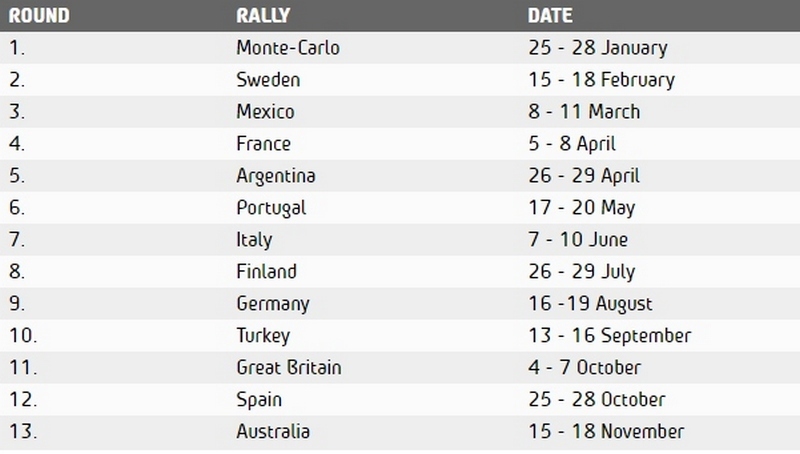Select the Great Britain rally name
This screenshot has height=454, width=800.
[x=289, y=368]
